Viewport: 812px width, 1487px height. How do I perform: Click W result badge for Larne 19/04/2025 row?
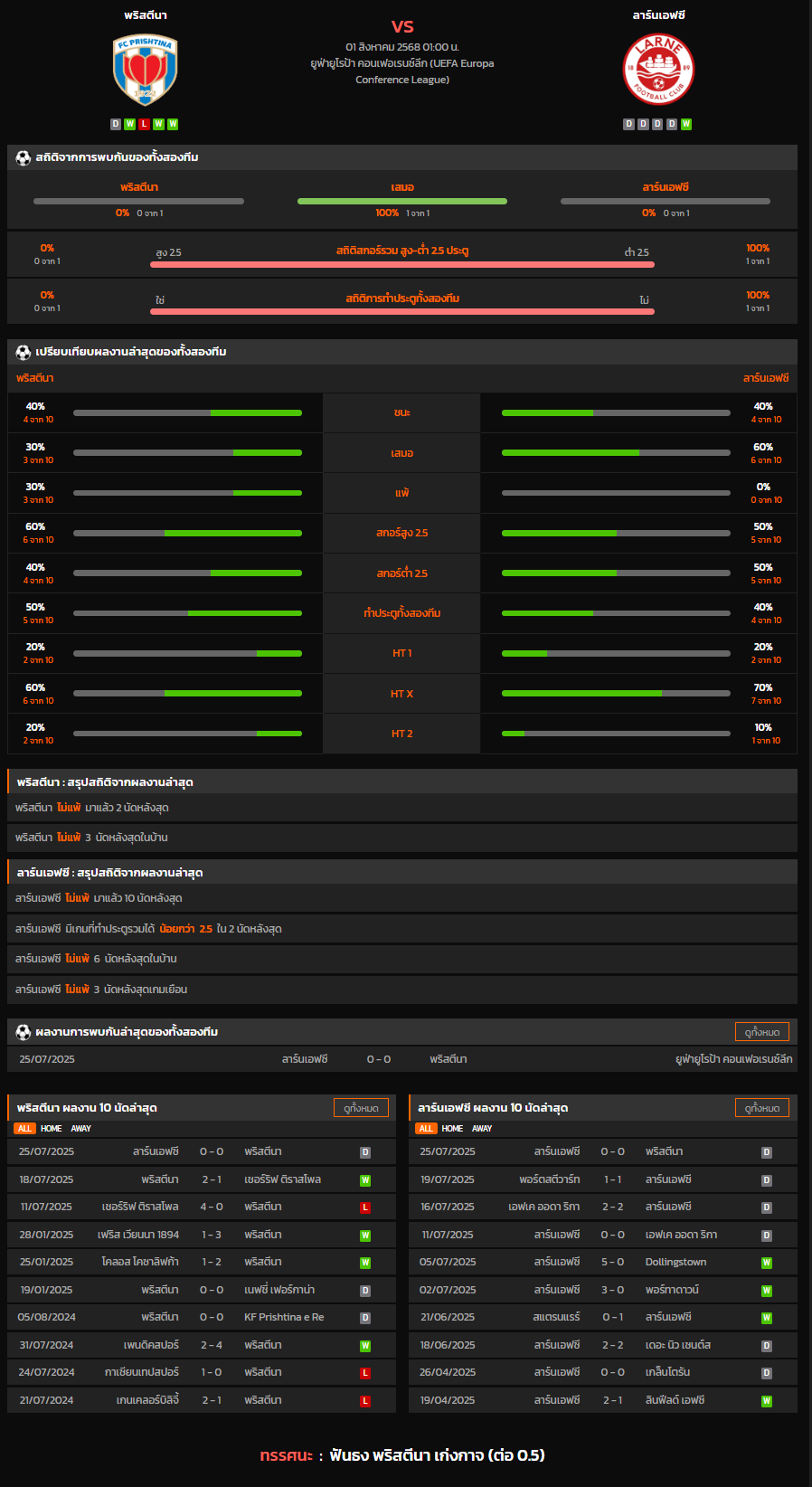tap(767, 1401)
